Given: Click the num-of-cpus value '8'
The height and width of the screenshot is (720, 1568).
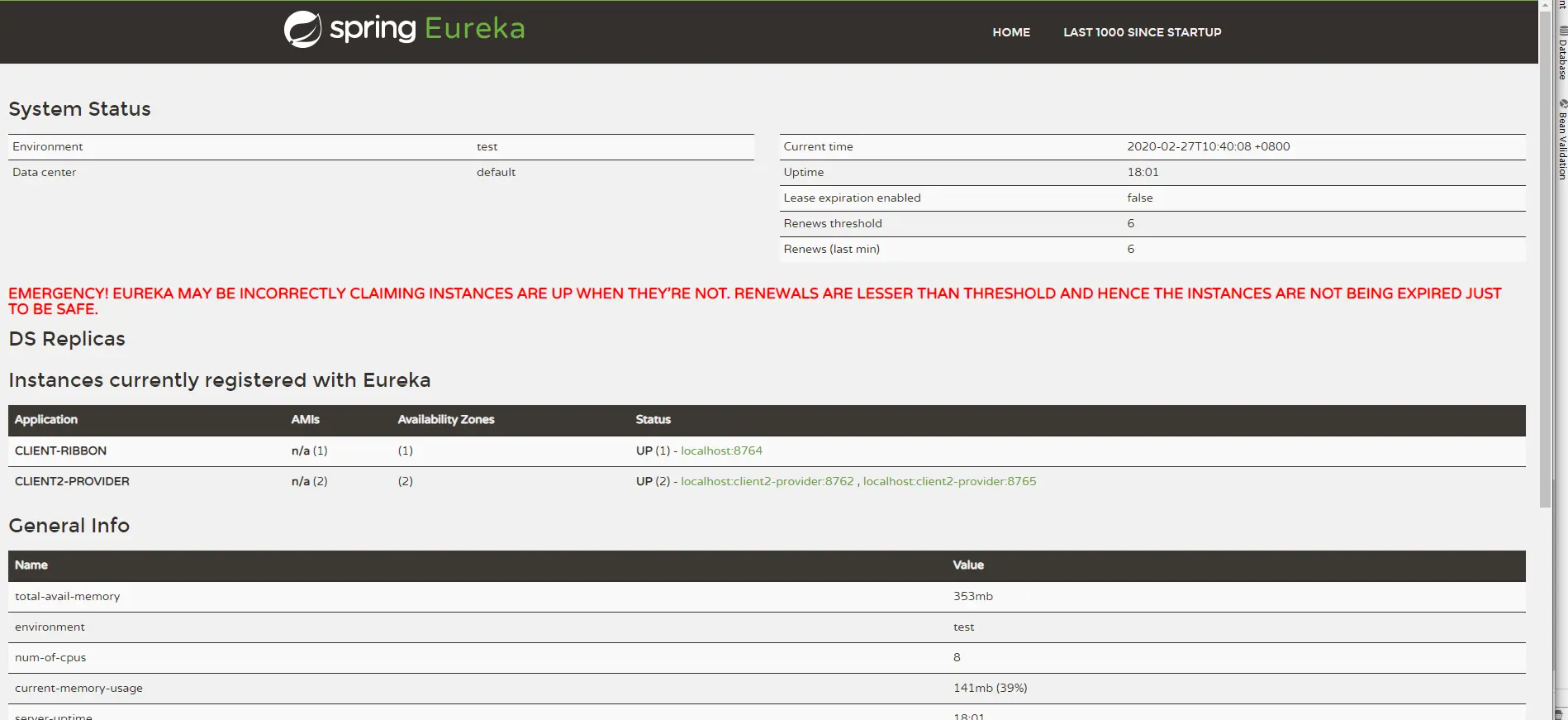Looking at the screenshot, I should 957,657.
